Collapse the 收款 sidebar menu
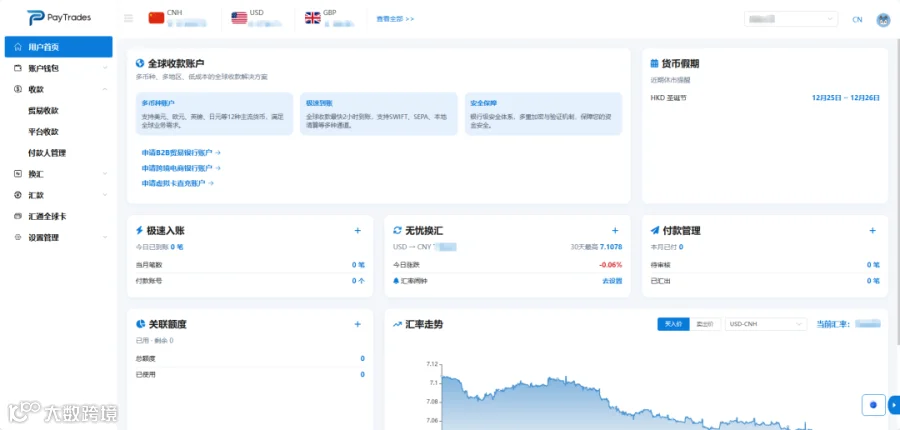Image resolution: width=900 pixels, height=430 pixels. pyautogui.click(x=59, y=90)
